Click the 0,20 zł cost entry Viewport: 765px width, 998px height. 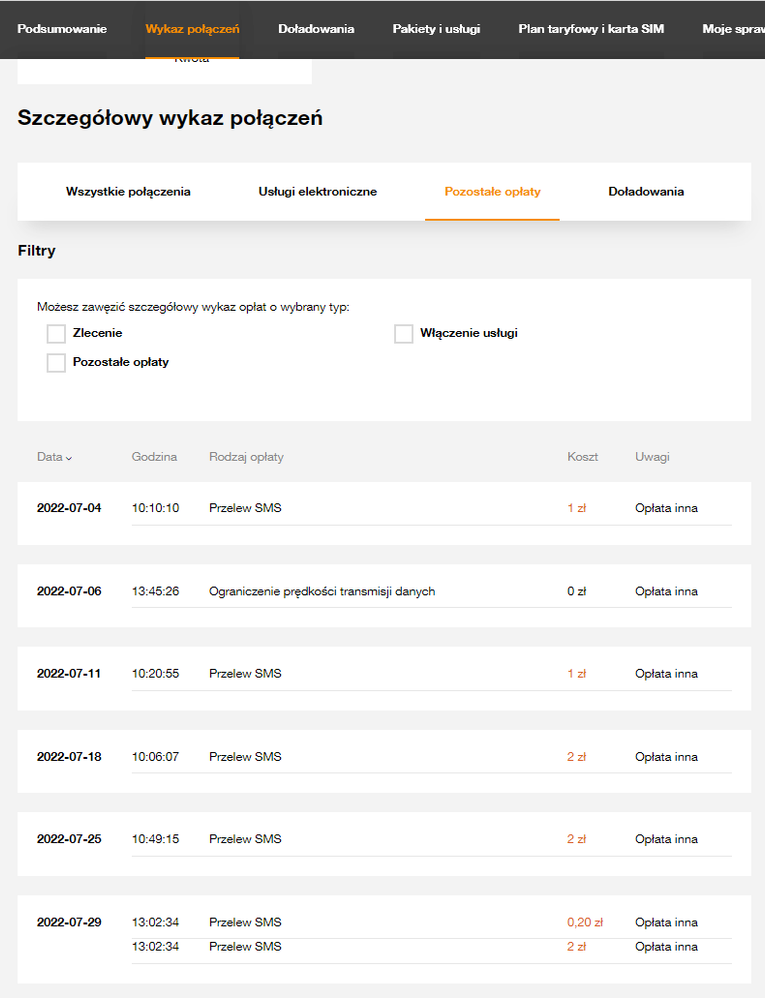[x=584, y=922]
